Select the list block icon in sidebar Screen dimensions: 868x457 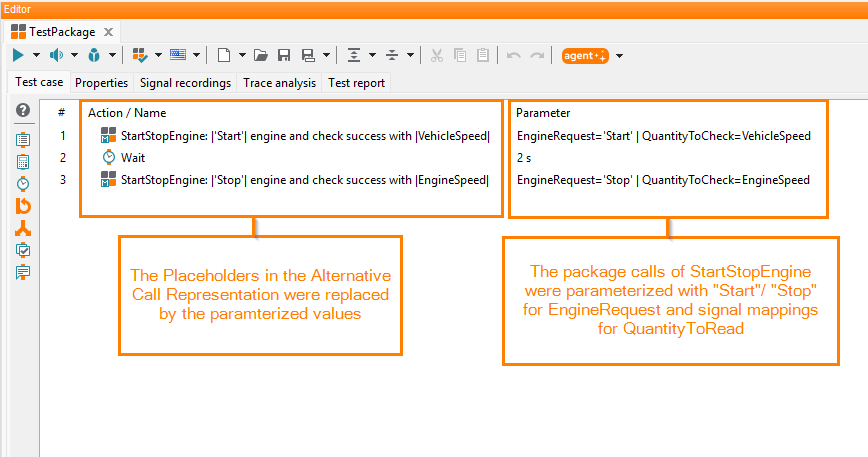tap(23, 139)
